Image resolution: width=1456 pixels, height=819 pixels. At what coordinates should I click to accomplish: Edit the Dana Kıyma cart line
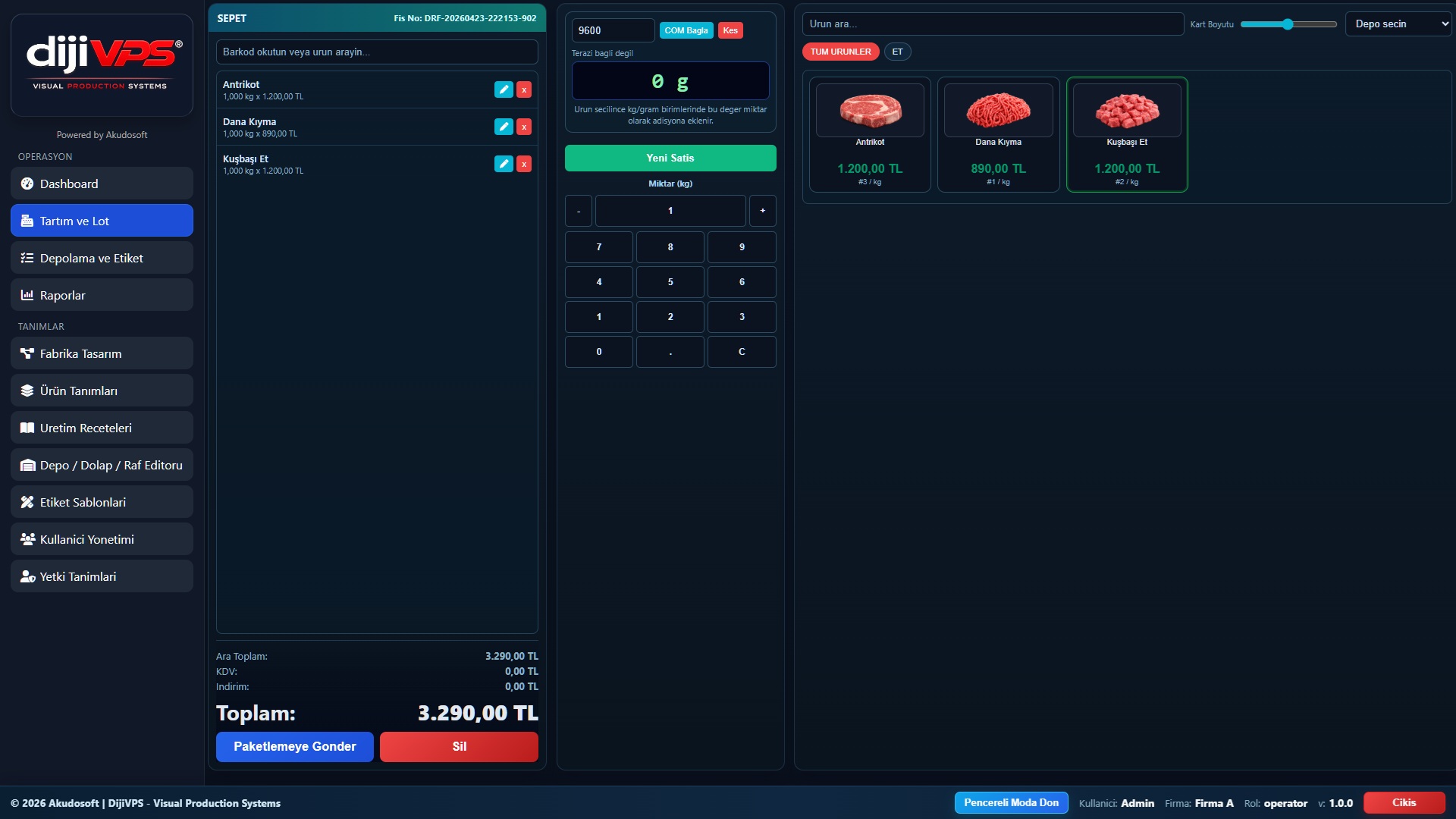504,127
